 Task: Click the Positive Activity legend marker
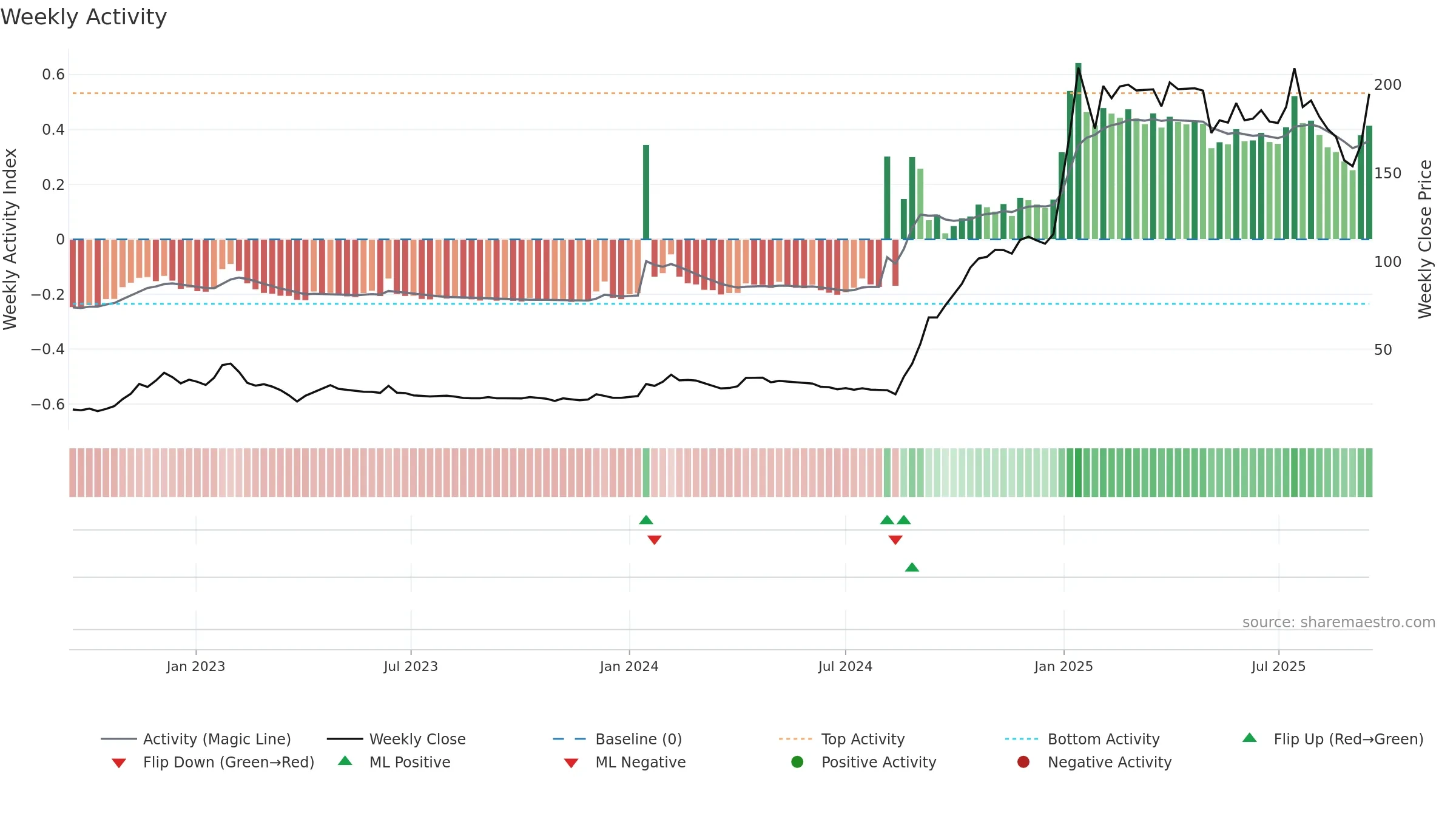[x=798, y=761]
